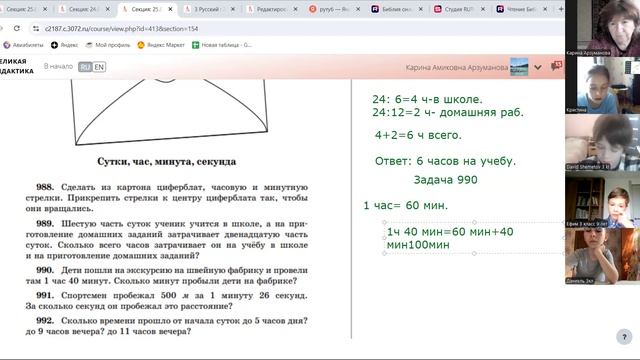Open the Новая таблица bookmark
640x360 pixels.
222,45
